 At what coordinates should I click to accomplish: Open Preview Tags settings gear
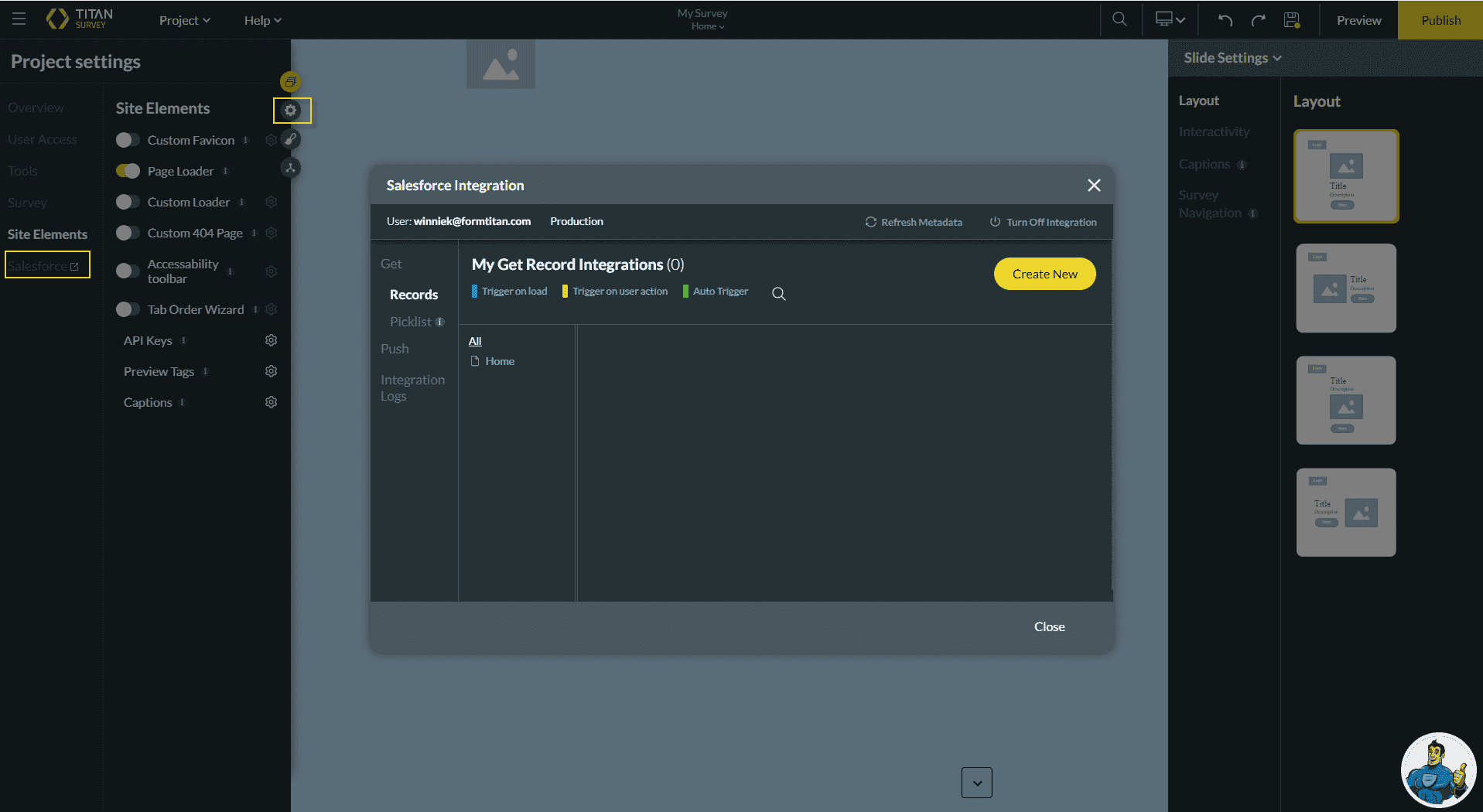pos(271,371)
